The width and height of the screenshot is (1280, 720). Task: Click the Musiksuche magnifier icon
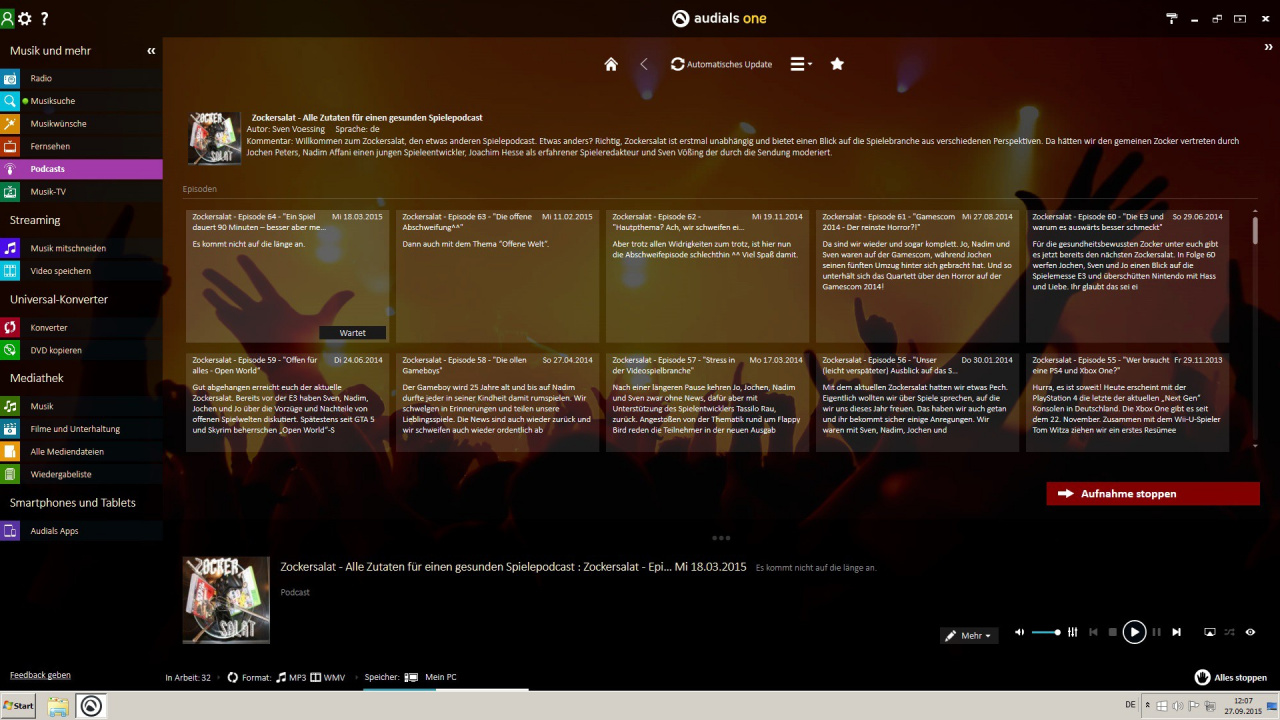(x=10, y=101)
